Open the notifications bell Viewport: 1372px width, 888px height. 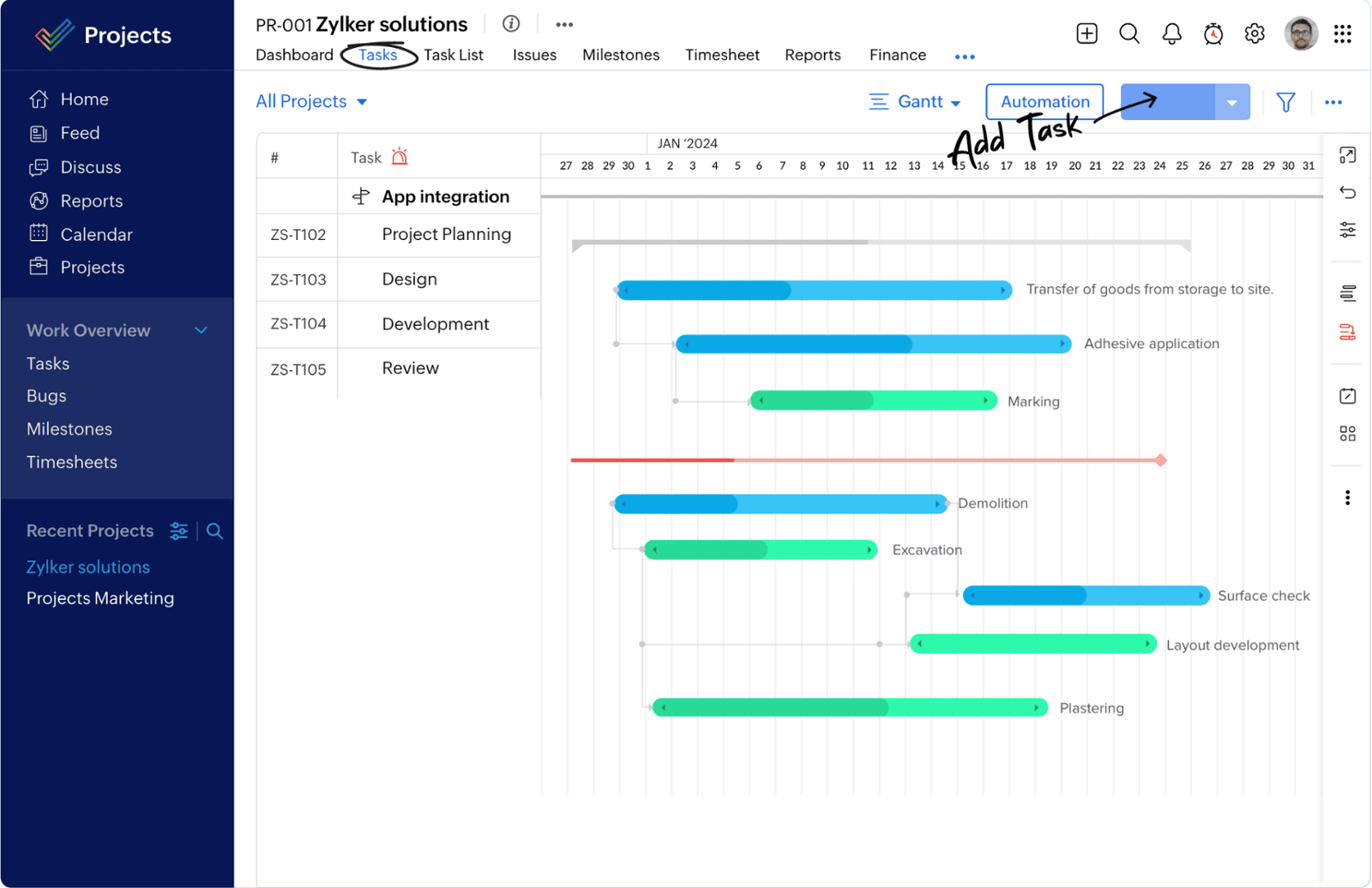(x=1171, y=33)
